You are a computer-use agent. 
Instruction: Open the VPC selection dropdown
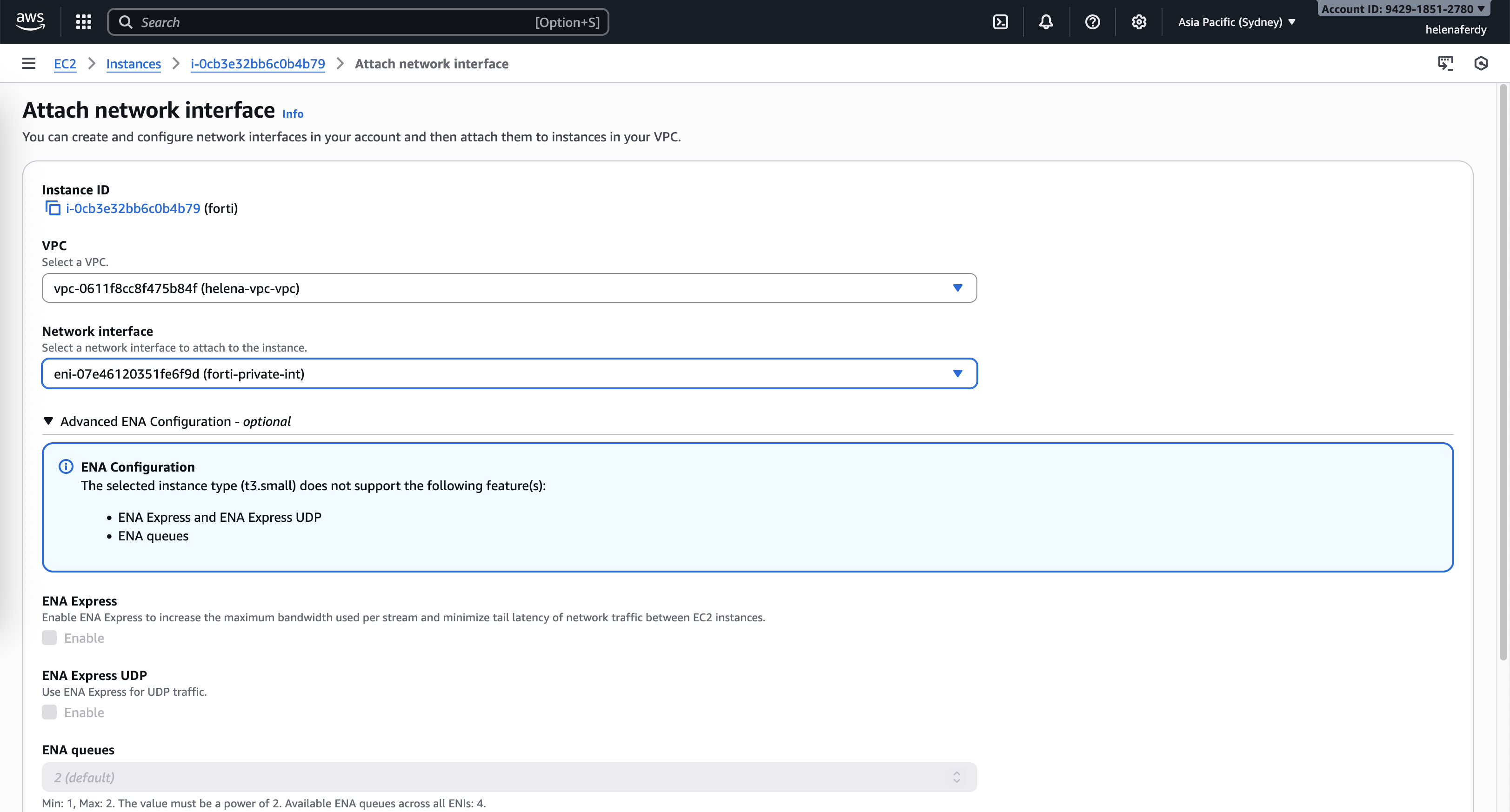tap(509, 288)
